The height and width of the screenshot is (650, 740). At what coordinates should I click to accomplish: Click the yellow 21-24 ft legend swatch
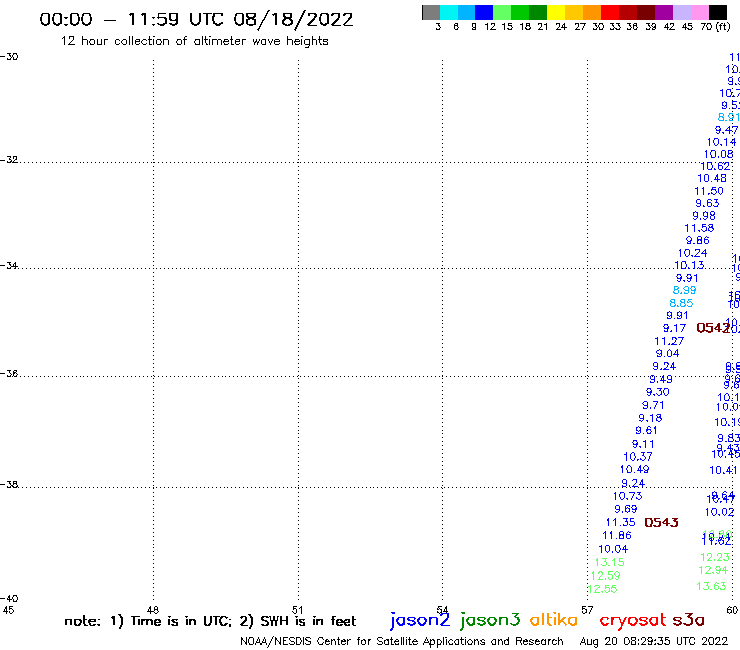pyautogui.click(x=556, y=12)
